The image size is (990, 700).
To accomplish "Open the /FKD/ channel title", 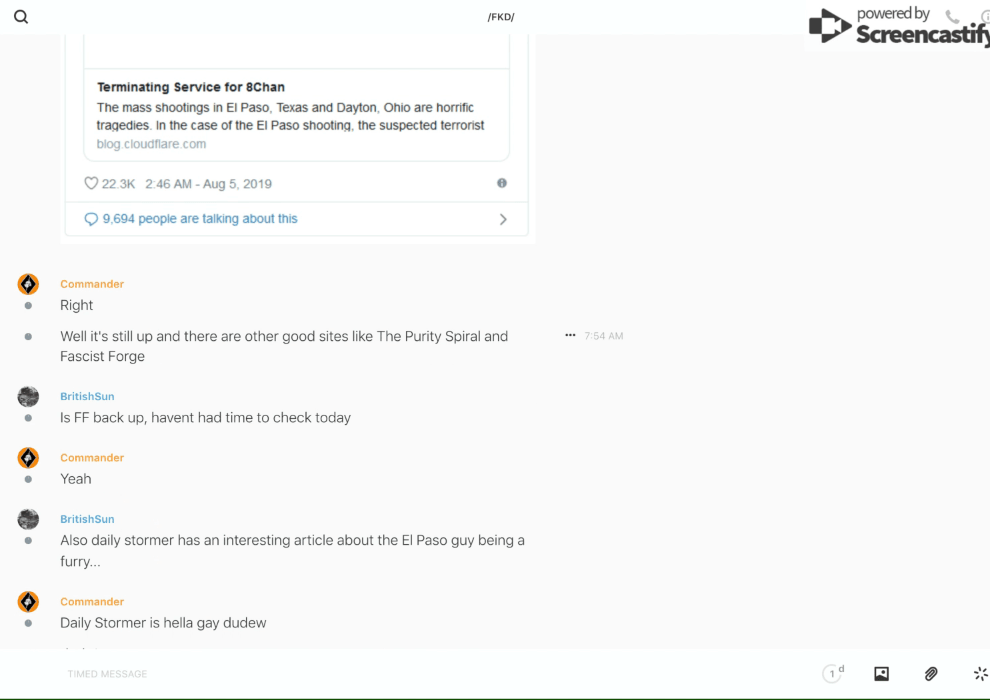I will [501, 17].
